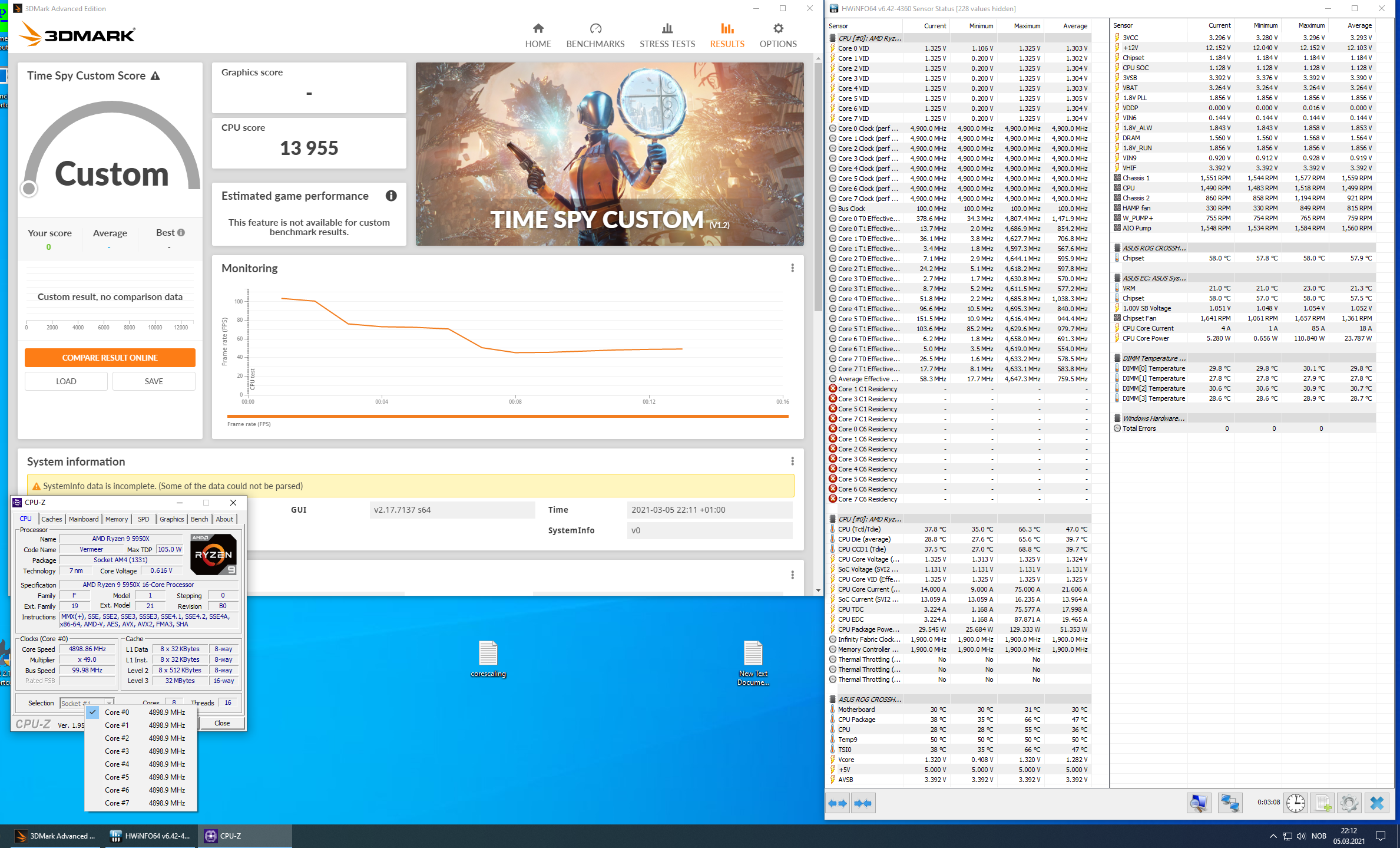Switch to the About tab in CPU-Z
The width and height of the screenshot is (1400, 848).
click(x=224, y=519)
